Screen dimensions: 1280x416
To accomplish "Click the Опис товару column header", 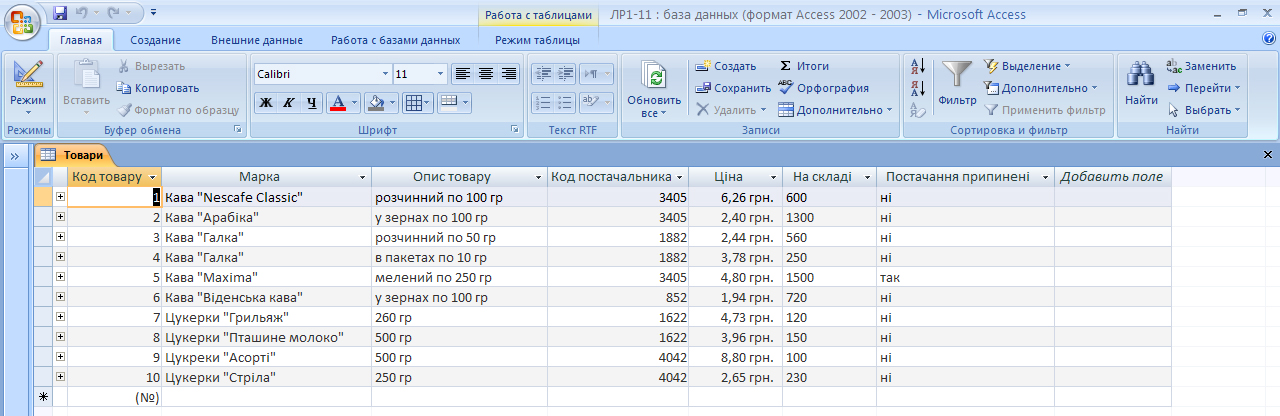I will click(x=459, y=177).
